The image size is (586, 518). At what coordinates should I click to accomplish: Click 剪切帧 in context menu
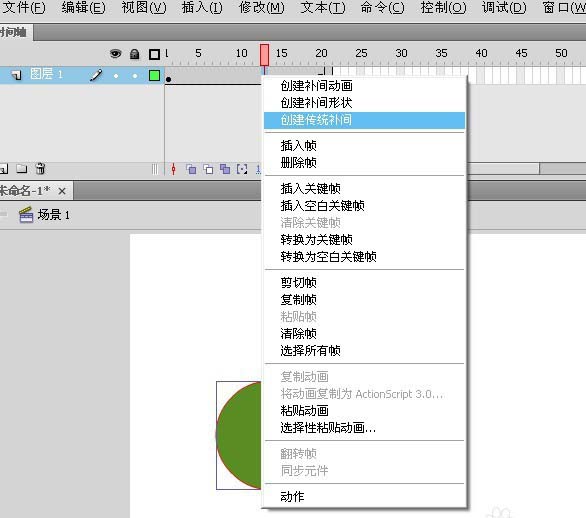pyautogui.click(x=364, y=283)
